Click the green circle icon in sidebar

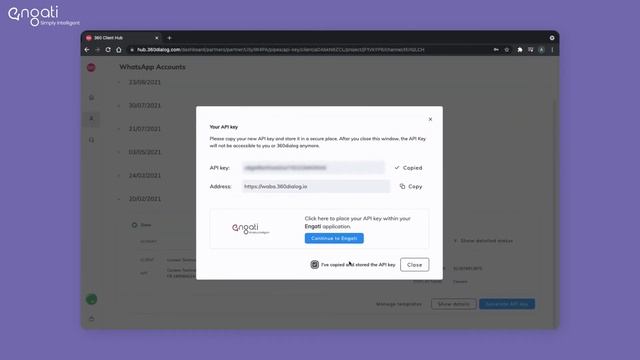pyautogui.click(x=91, y=299)
